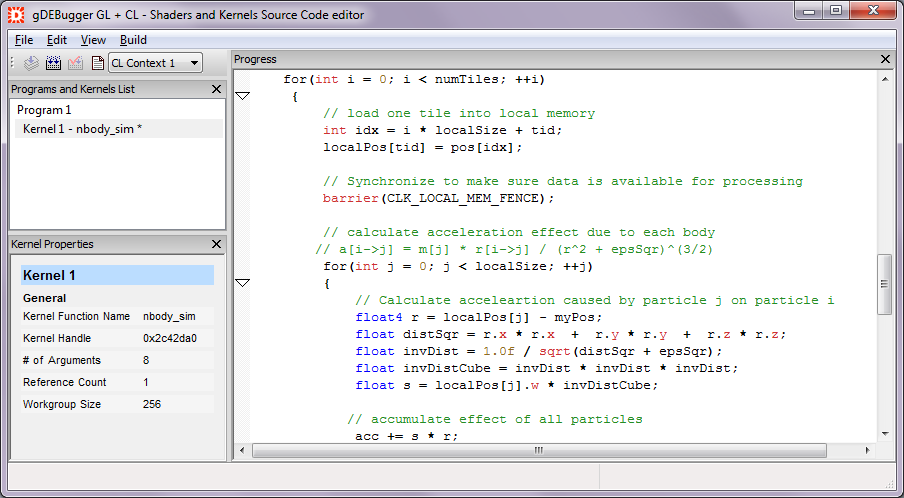Click the barrier(CLK_LOCAL_MEM_FENCE) code line
904x498 pixels.
(x=438, y=198)
